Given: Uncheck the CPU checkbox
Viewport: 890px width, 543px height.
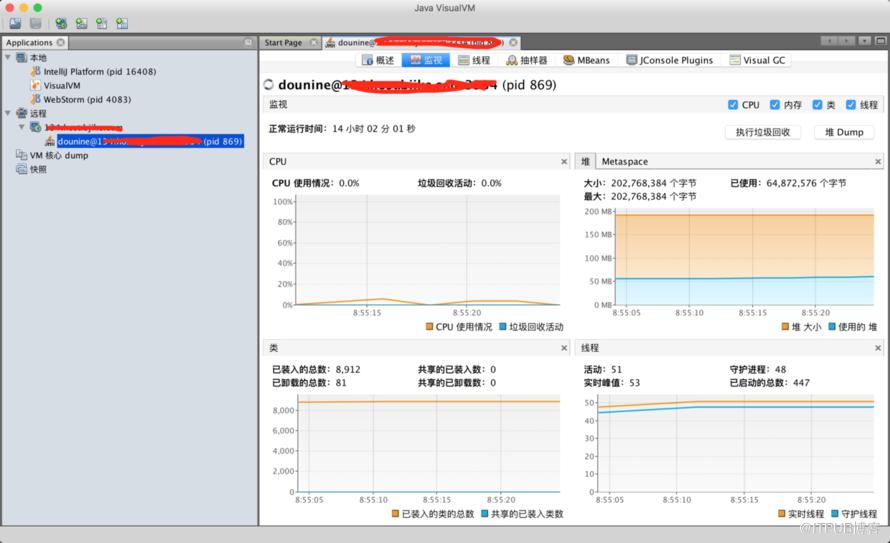Looking at the screenshot, I should click(733, 105).
